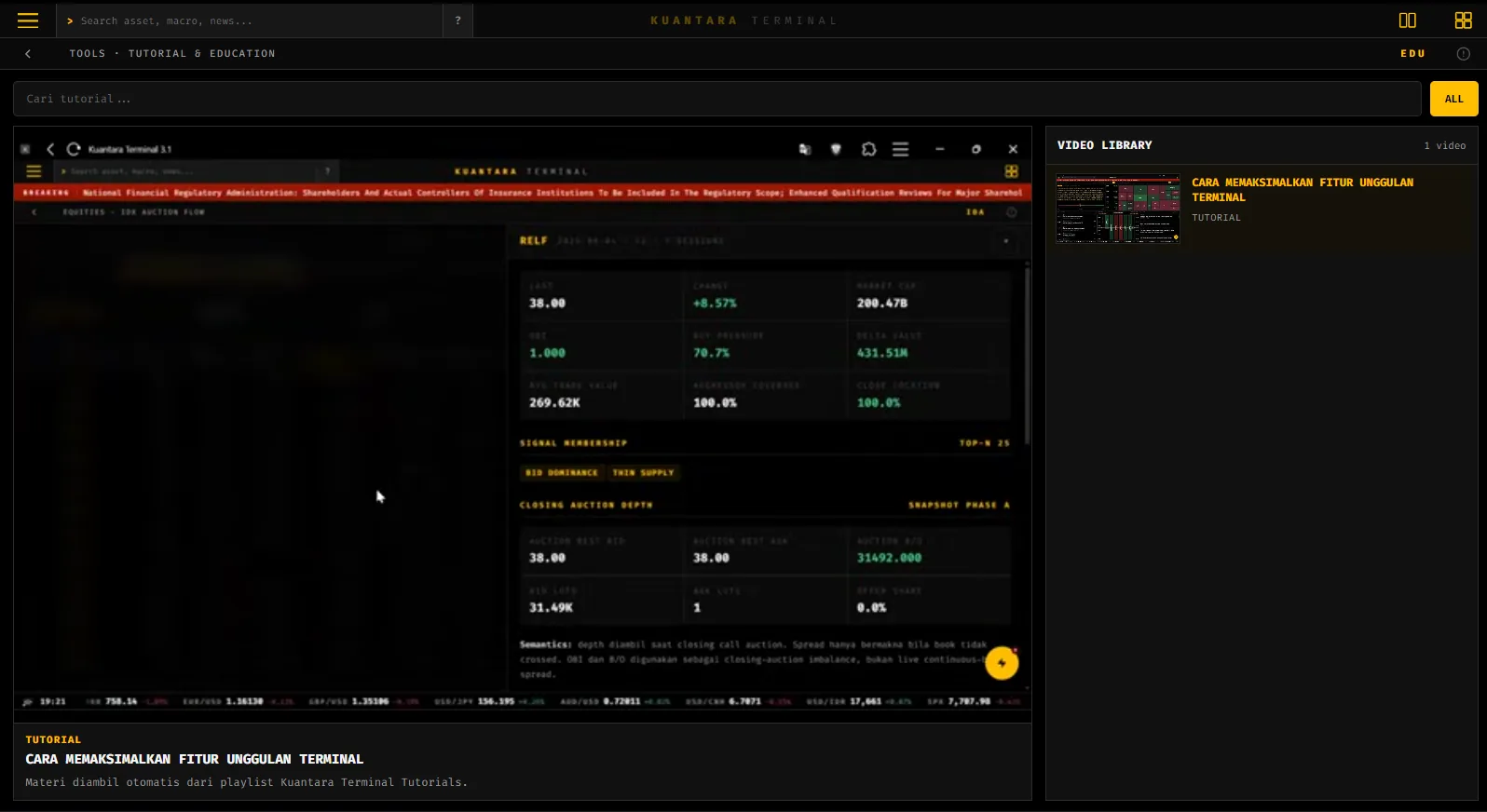This screenshot has height=812, width=1487.
Task: Click the Materi diambil otomatis description text
Action: [246, 782]
